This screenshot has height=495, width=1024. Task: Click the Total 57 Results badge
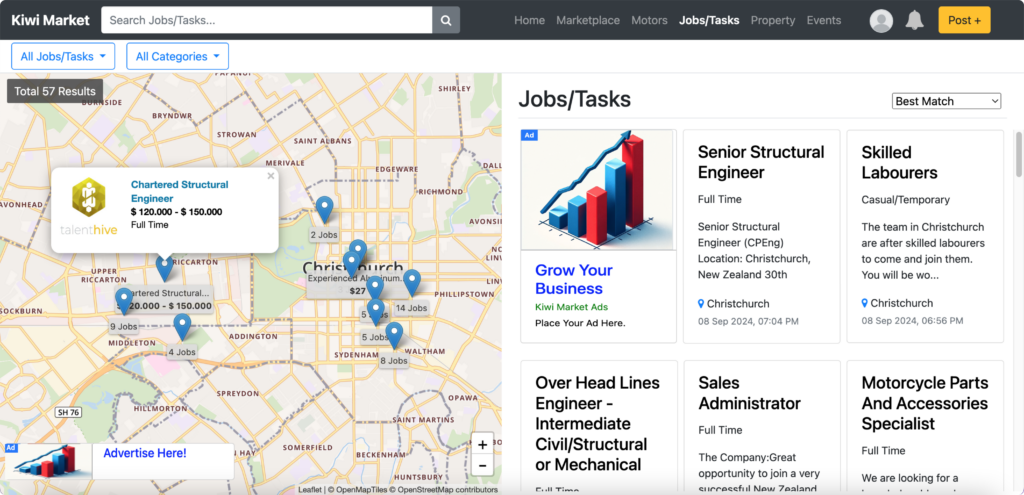coord(55,91)
